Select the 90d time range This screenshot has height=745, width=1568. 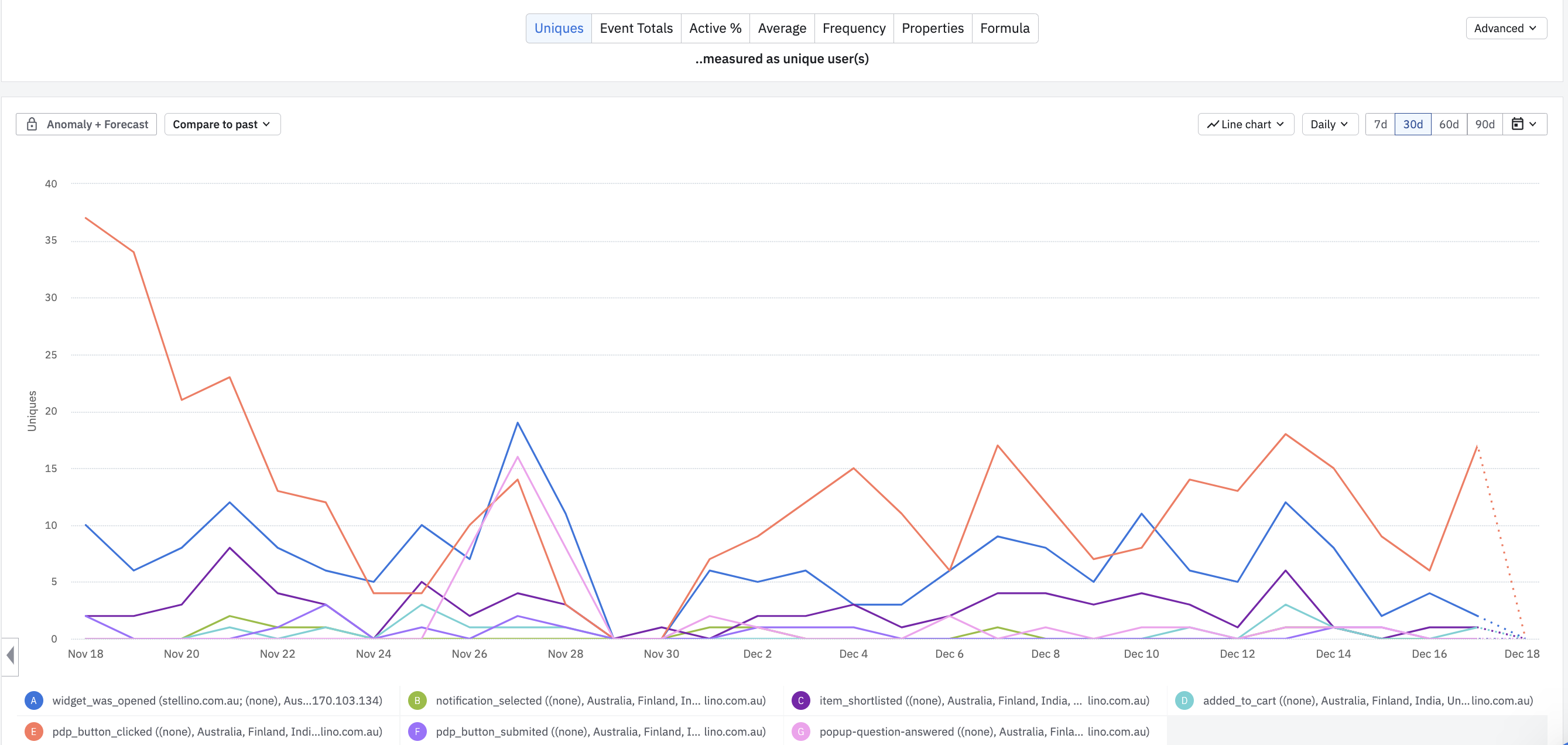(x=1484, y=124)
